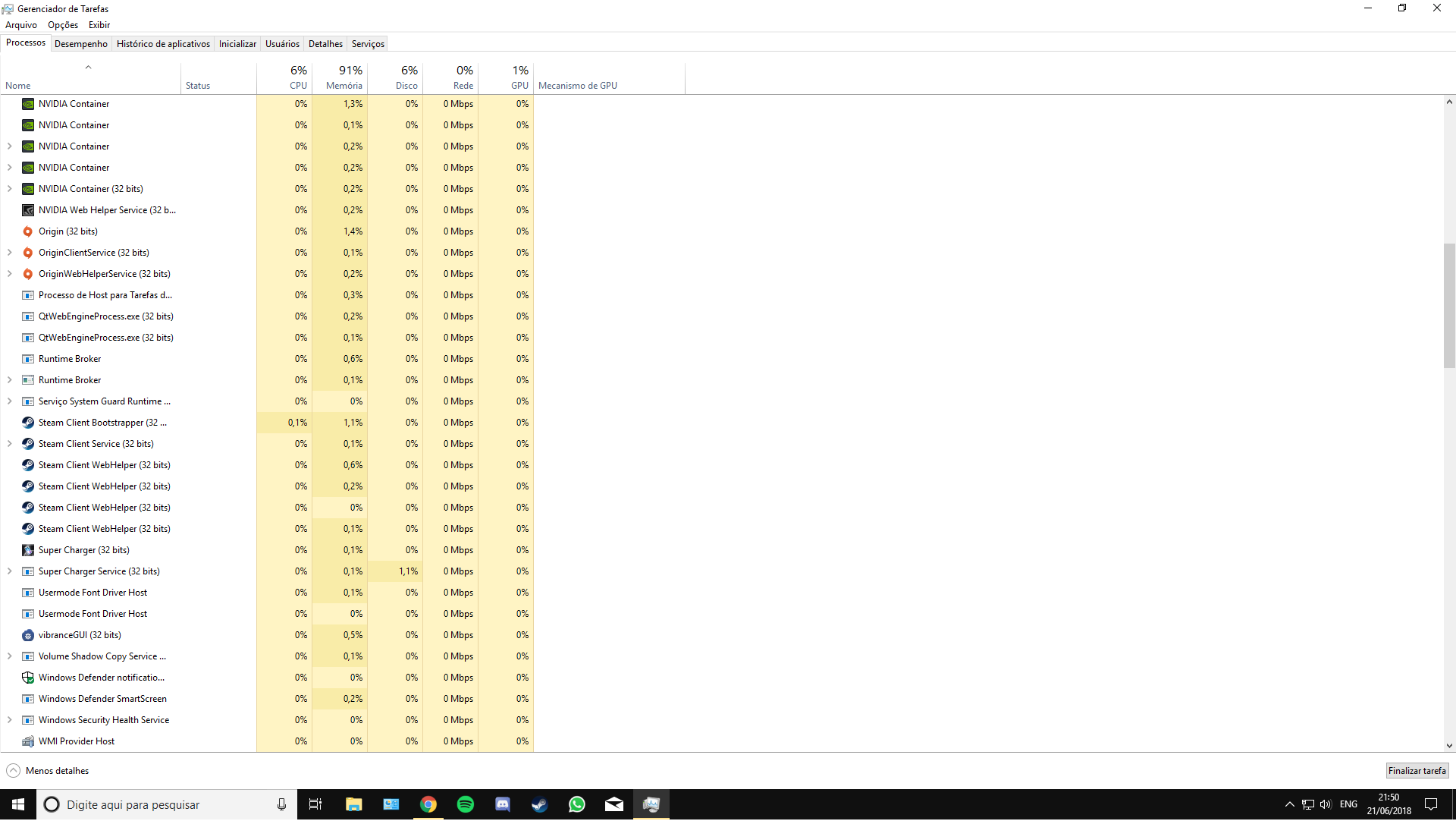Click the volume icon in system tray
The height and width of the screenshot is (821, 1456).
[x=1326, y=804]
